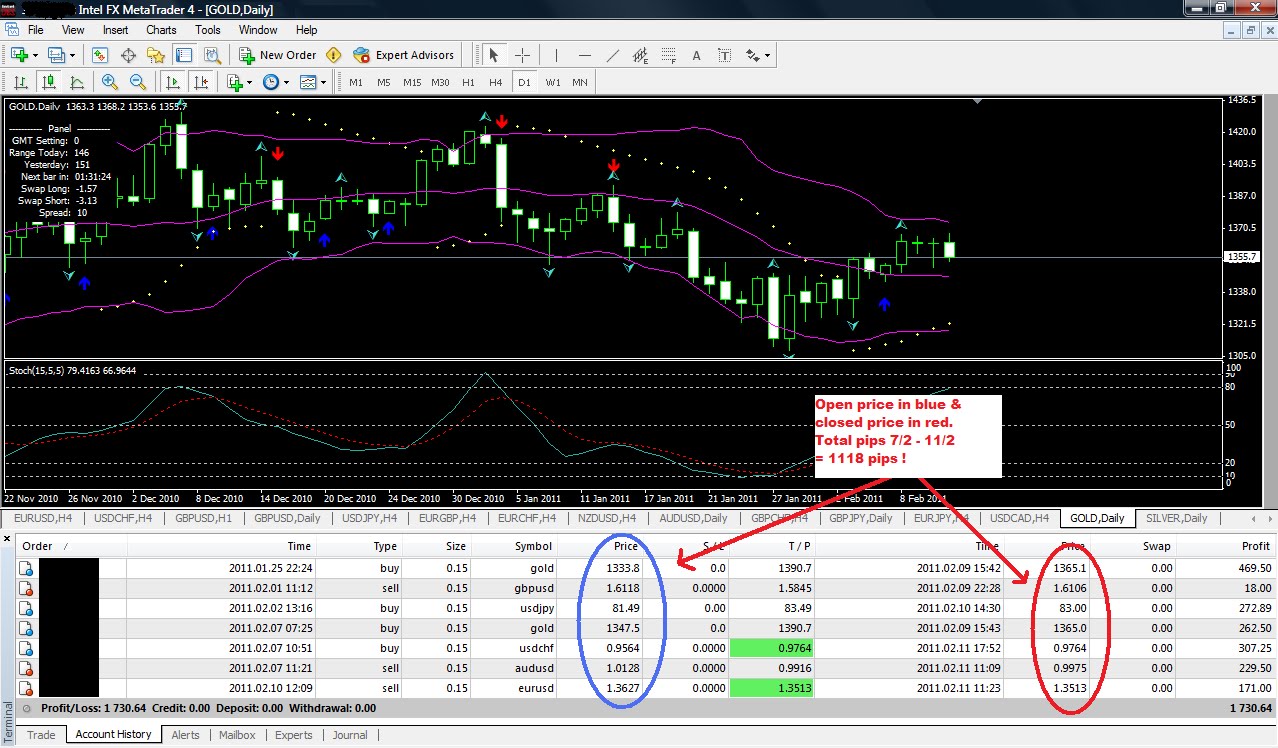Select the Text Label tool
The width and height of the screenshot is (1278, 748).
coord(725,55)
